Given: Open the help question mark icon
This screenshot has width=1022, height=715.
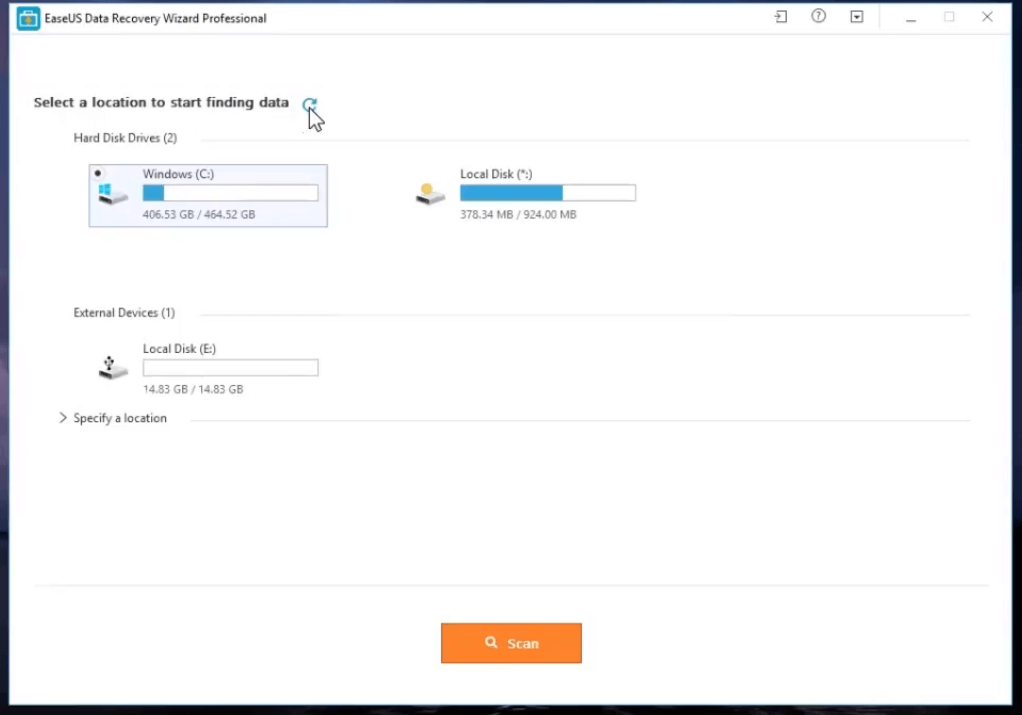Looking at the screenshot, I should pyautogui.click(x=818, y=17).
